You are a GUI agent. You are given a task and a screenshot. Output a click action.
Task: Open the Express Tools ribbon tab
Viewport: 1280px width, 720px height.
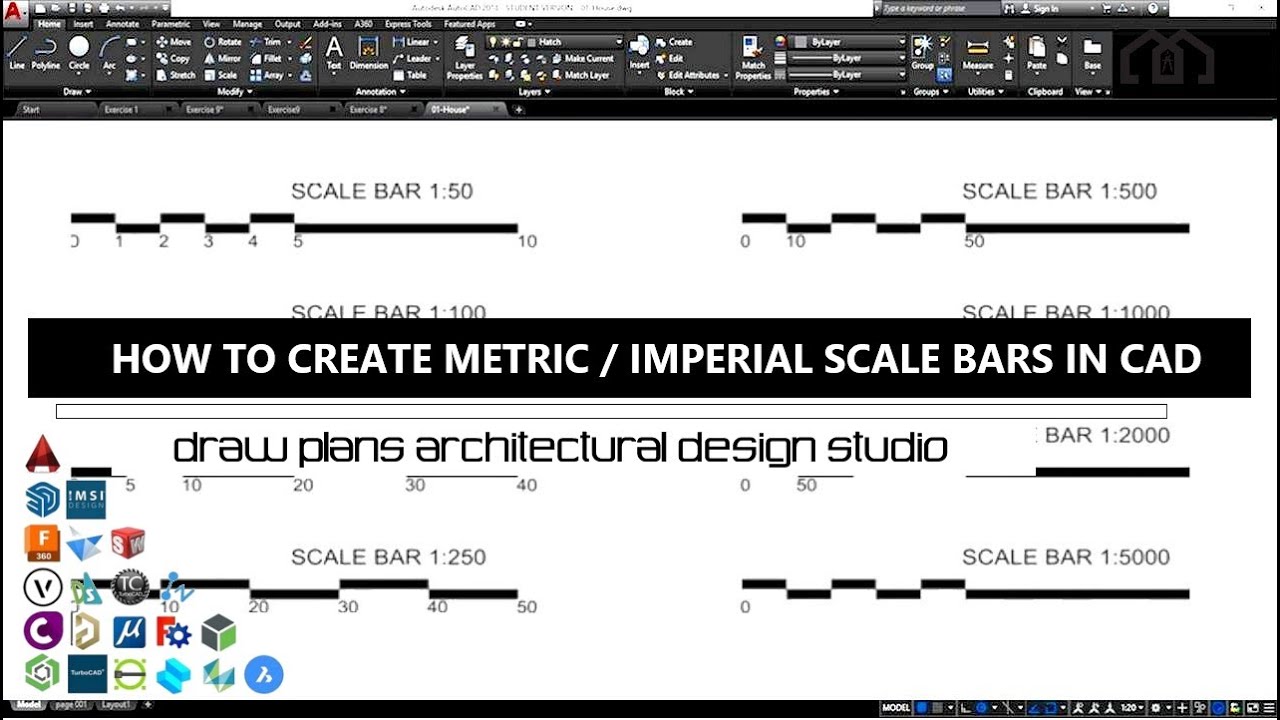coord(408,23)
